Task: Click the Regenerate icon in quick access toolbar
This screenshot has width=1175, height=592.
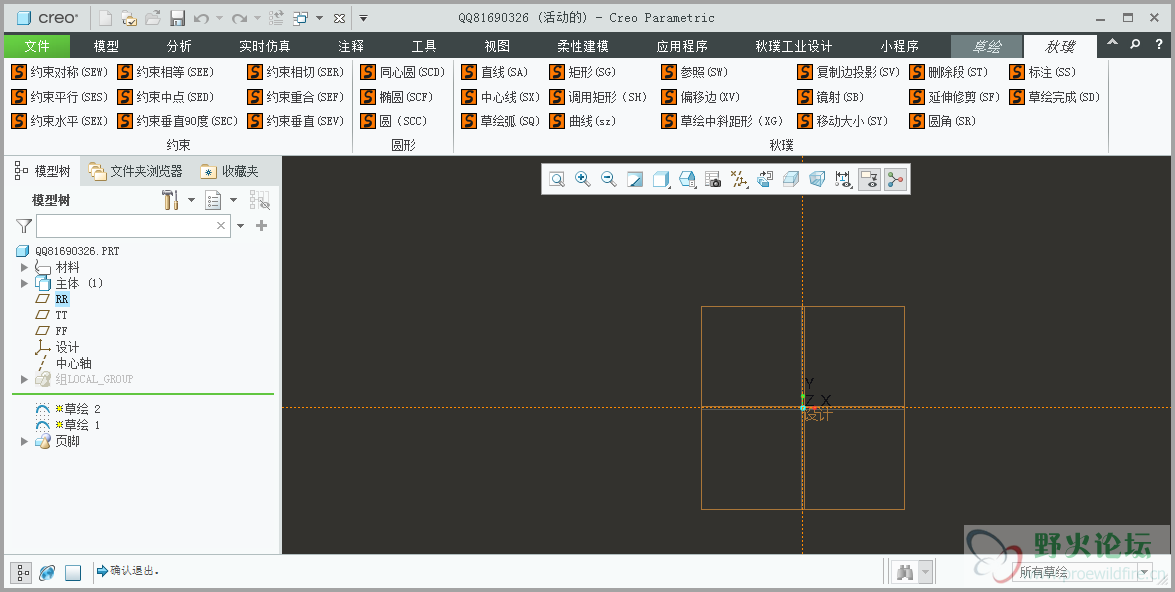Action: [x=276, y=18]
